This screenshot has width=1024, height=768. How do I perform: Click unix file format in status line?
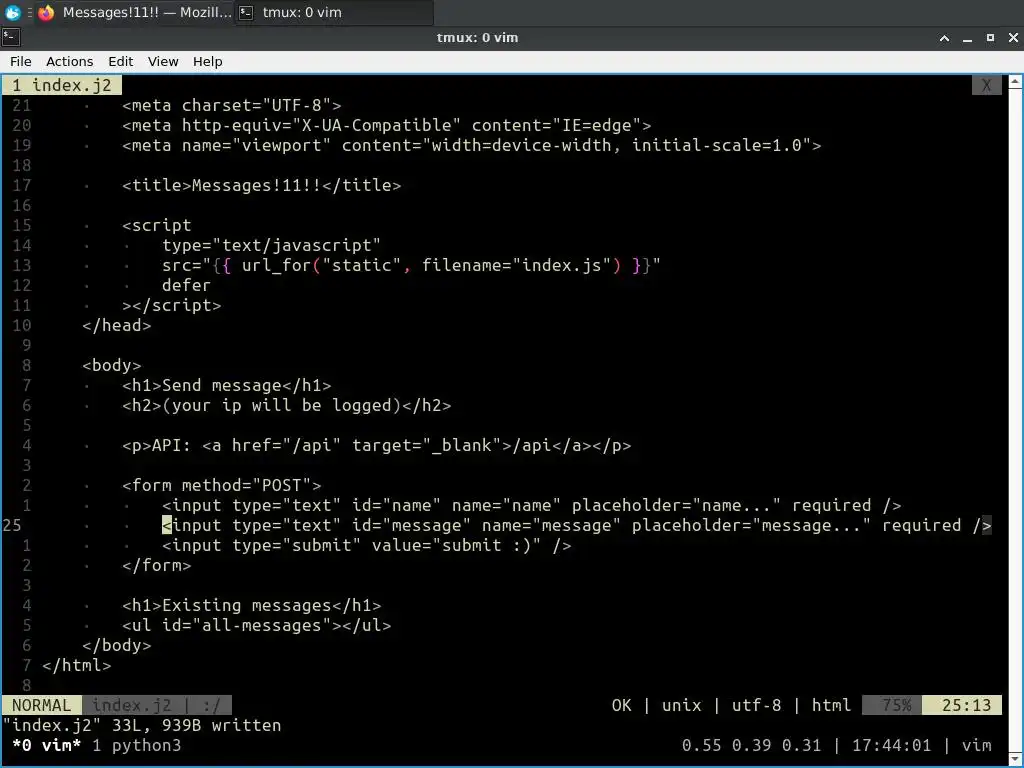pos(681,705)
